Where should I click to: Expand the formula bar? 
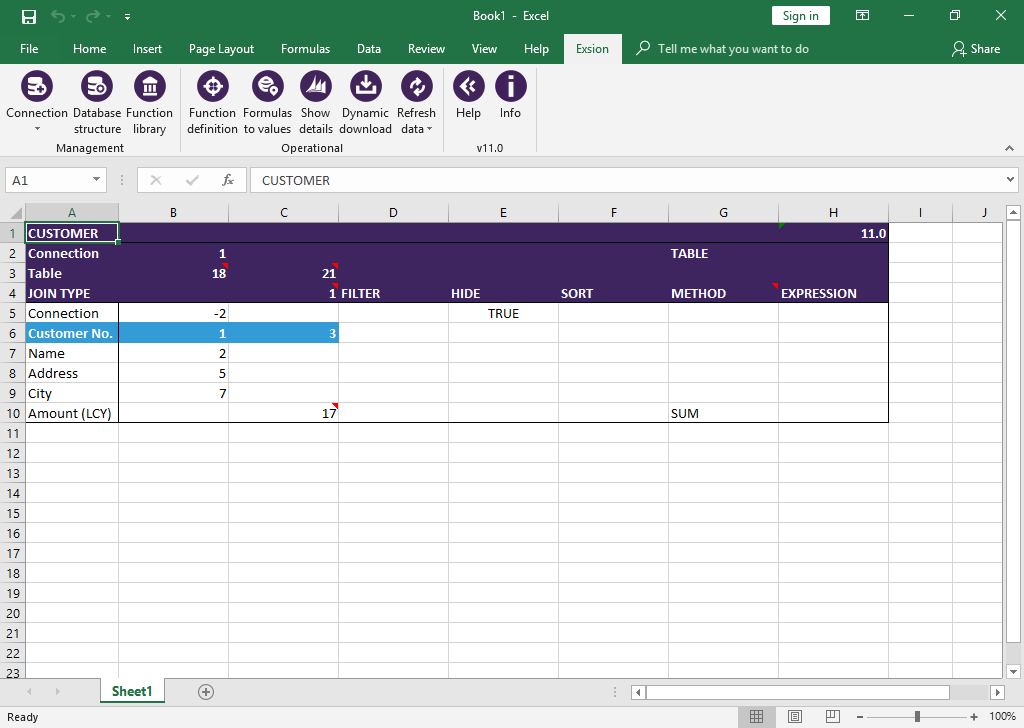[1010, 180]
